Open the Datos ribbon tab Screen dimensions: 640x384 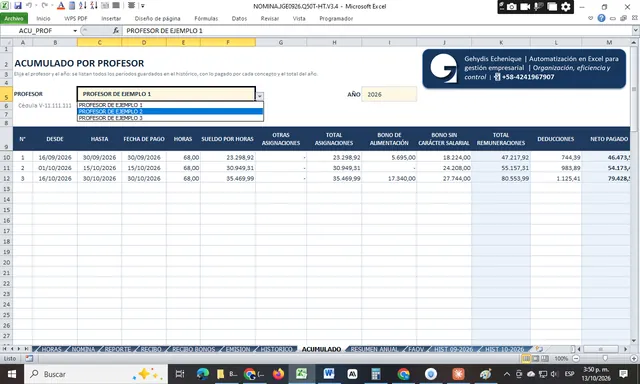click(x=239, y=18)
